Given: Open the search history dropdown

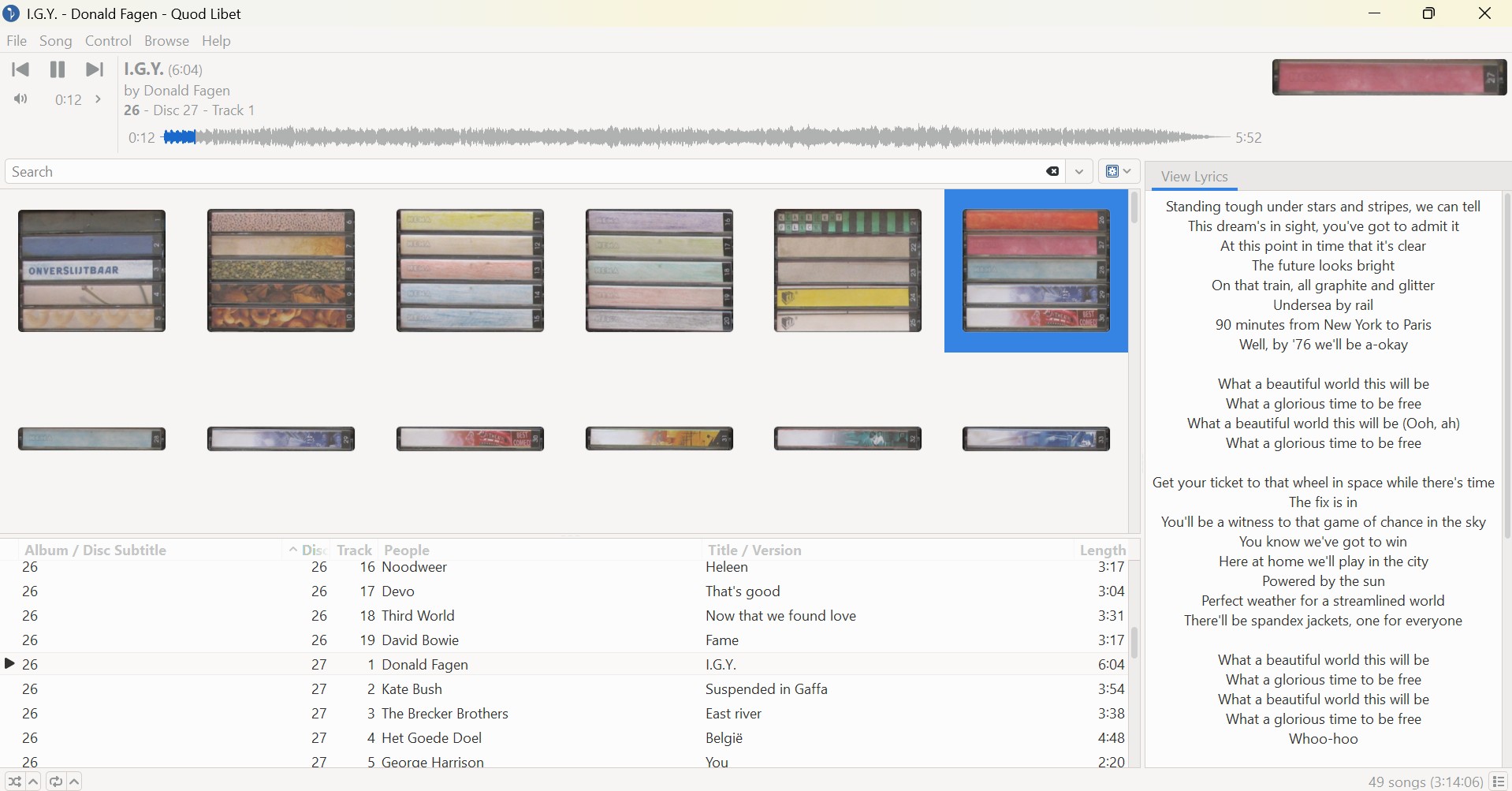Looking at the screenshot, I should point(1079,172).
